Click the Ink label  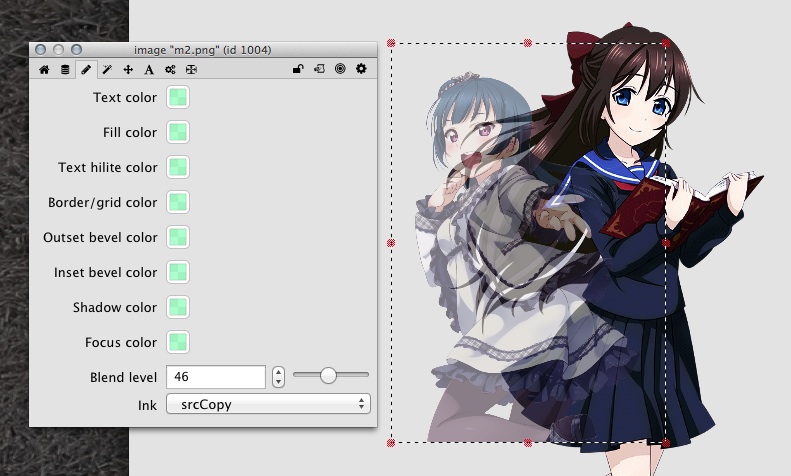tap(147, 405)
